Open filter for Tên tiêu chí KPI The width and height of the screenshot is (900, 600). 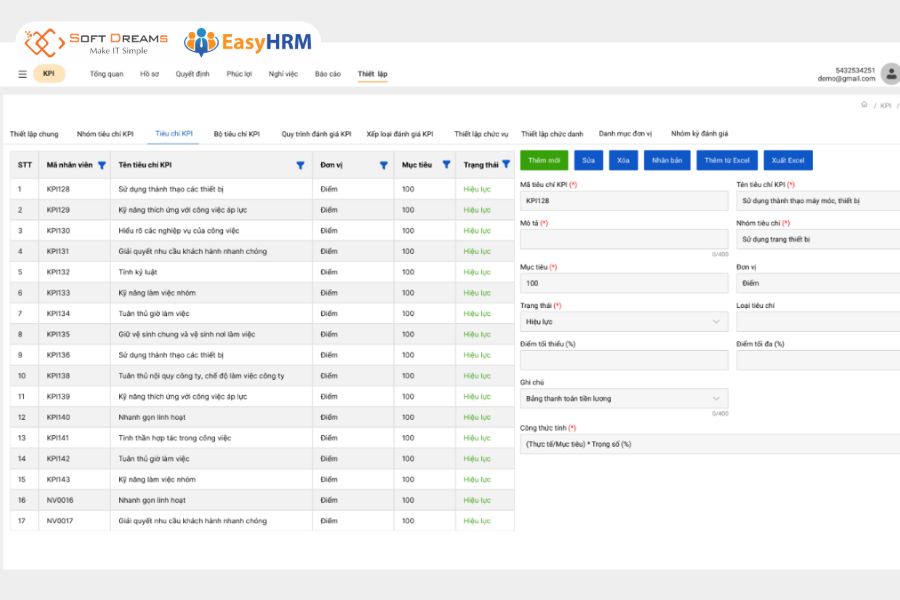coord(300,165)
